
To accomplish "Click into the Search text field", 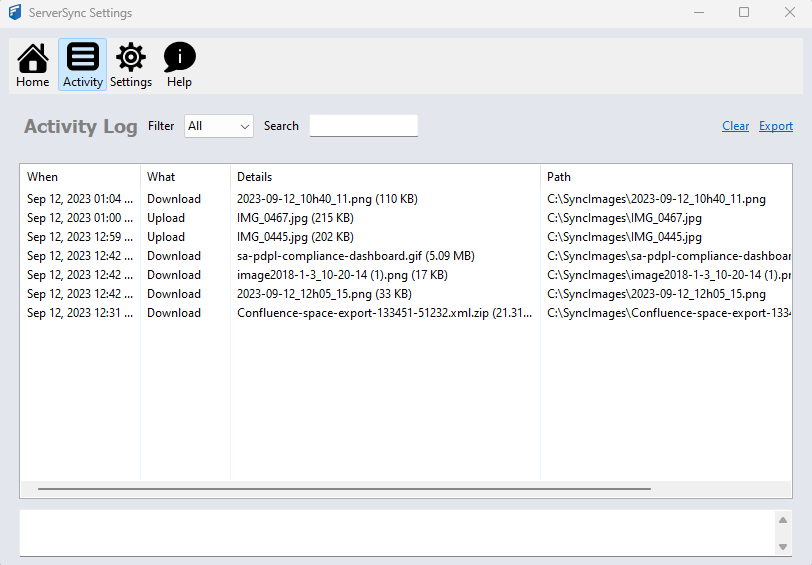I will click(x=363, y=126).
